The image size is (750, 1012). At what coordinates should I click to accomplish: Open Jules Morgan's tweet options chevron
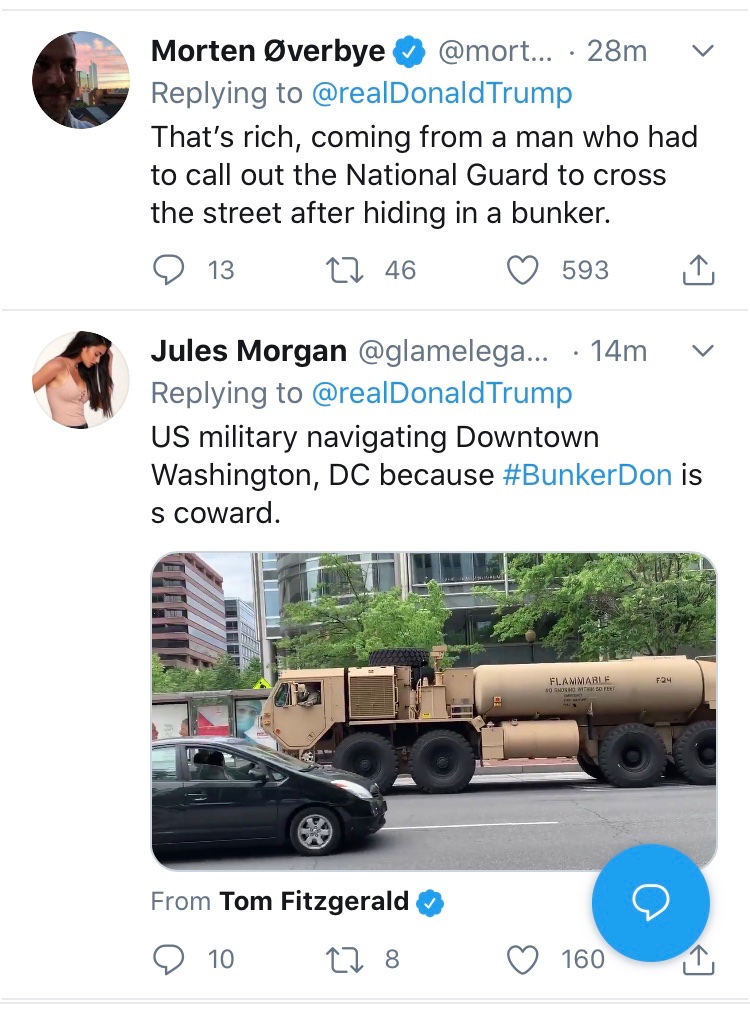703,351
